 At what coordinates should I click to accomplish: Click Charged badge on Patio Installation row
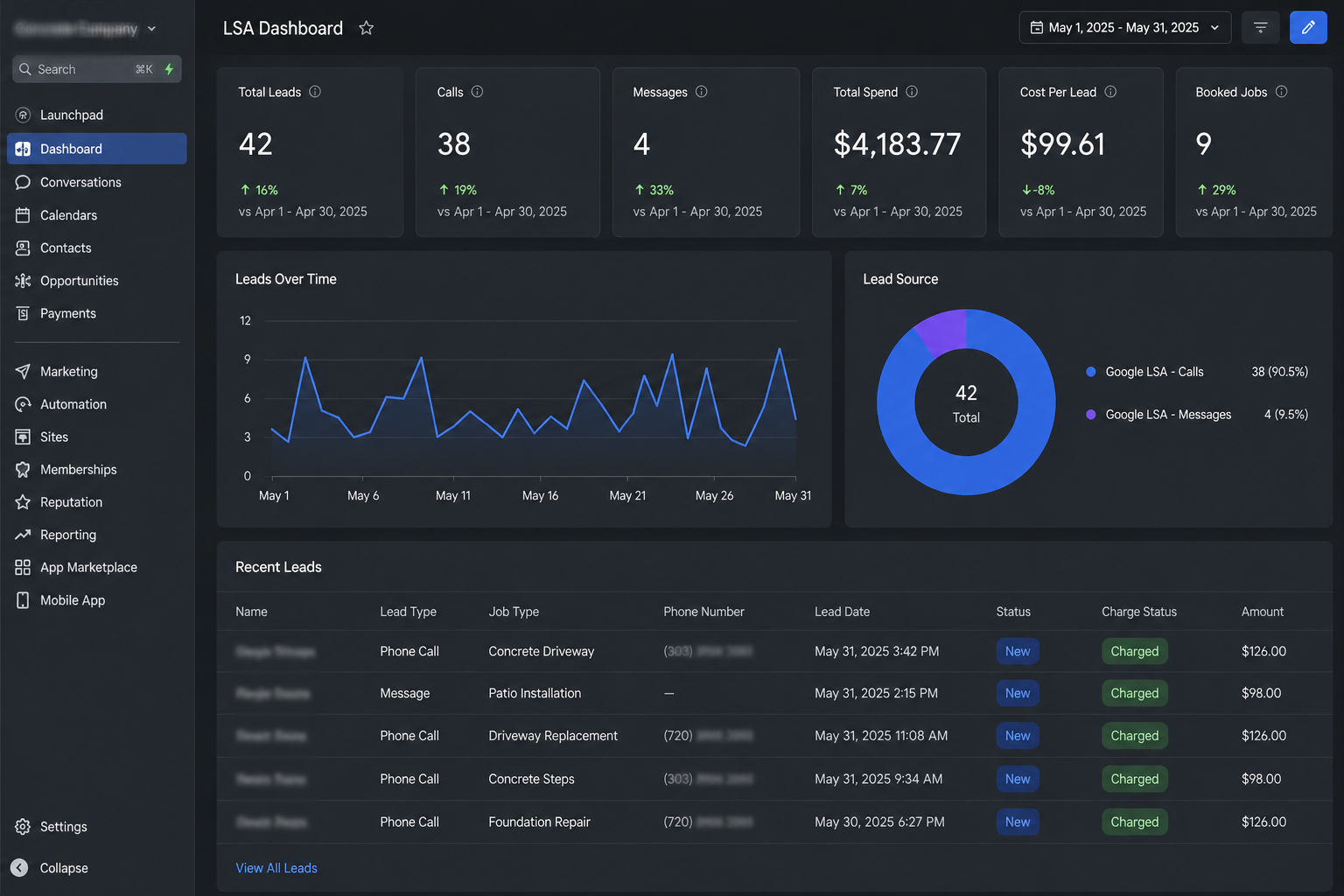(1134, 693)
